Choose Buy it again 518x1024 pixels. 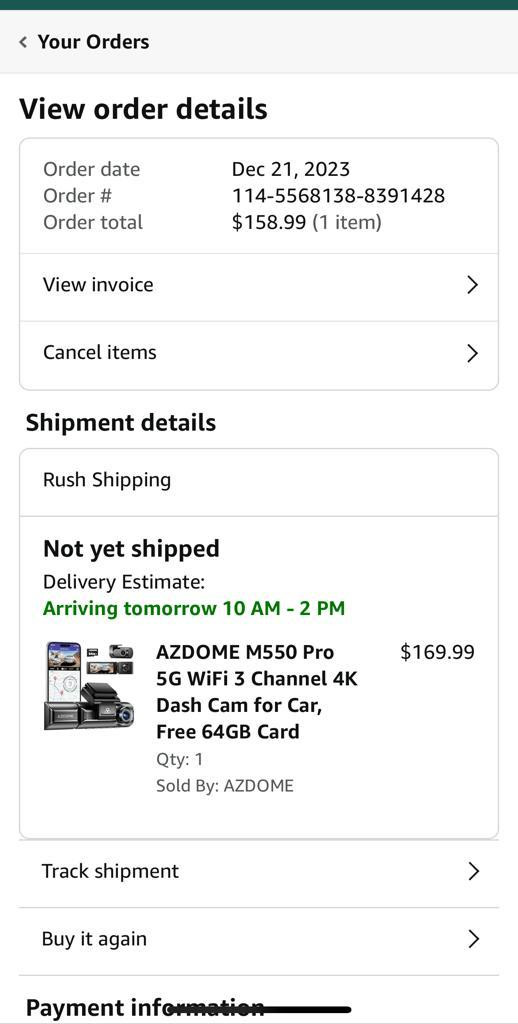pyautogui.click(x=259, y=940)
